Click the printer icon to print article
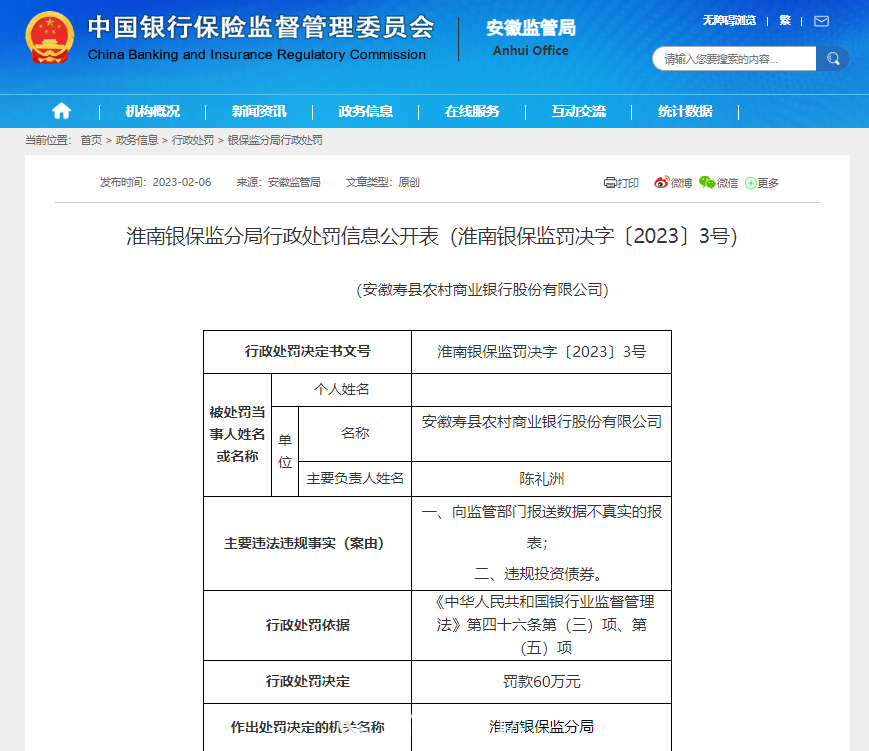 coord(610,183)
